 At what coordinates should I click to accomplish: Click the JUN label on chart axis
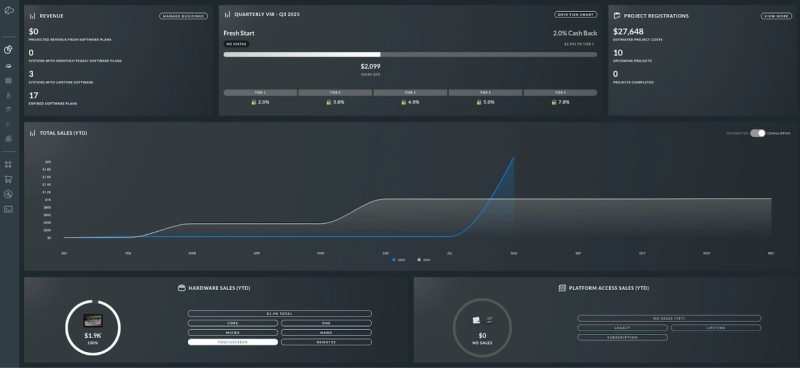(x=385, y=253)
